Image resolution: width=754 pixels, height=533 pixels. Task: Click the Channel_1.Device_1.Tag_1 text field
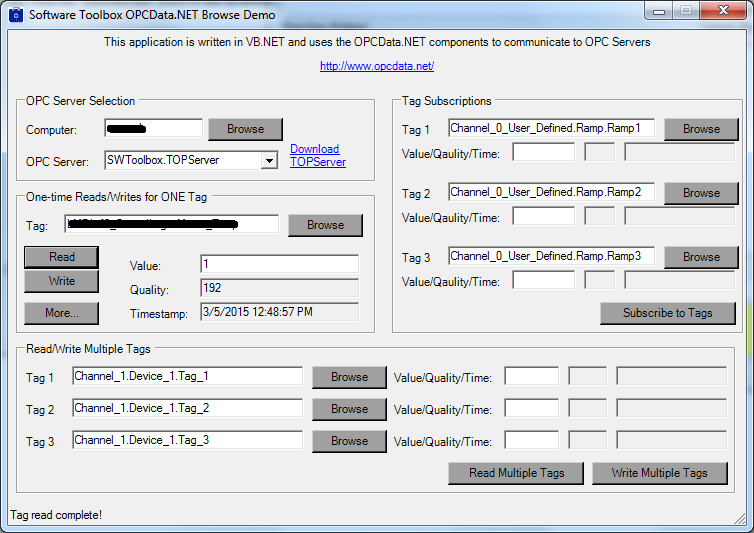pos(187,376)
